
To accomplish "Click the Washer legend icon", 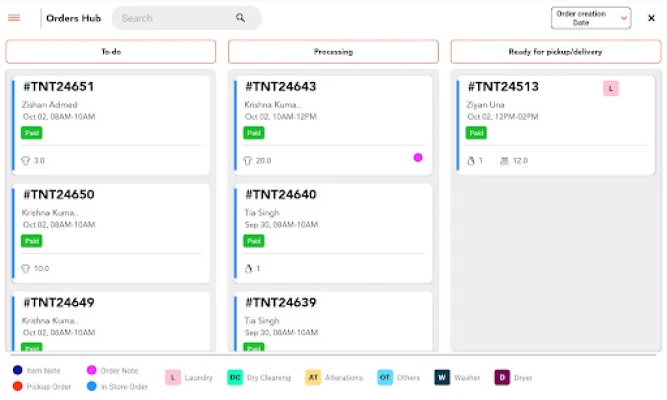I will [441, 377].
